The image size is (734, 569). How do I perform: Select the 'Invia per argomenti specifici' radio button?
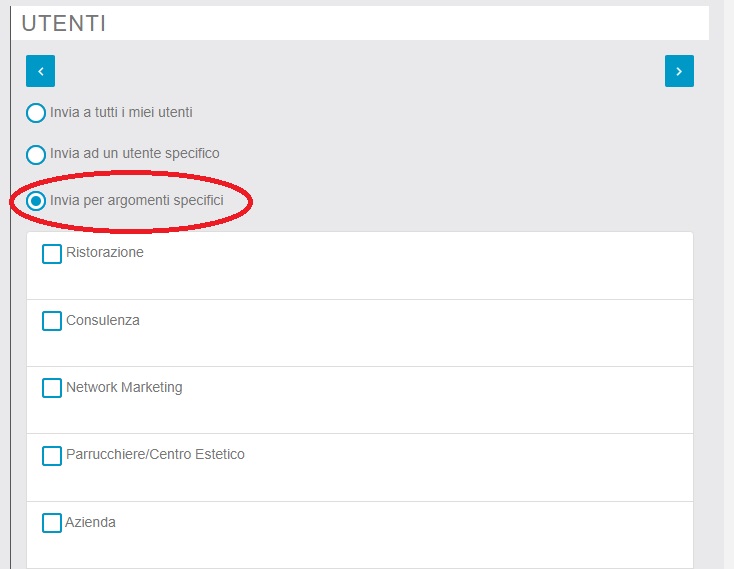pos(36,201)
